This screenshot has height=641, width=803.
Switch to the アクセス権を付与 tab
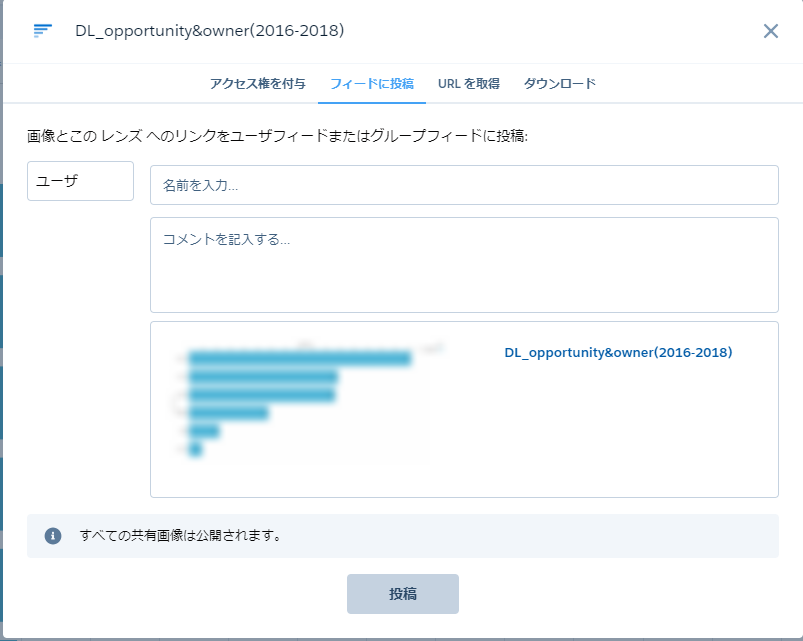tap(257, 84)
